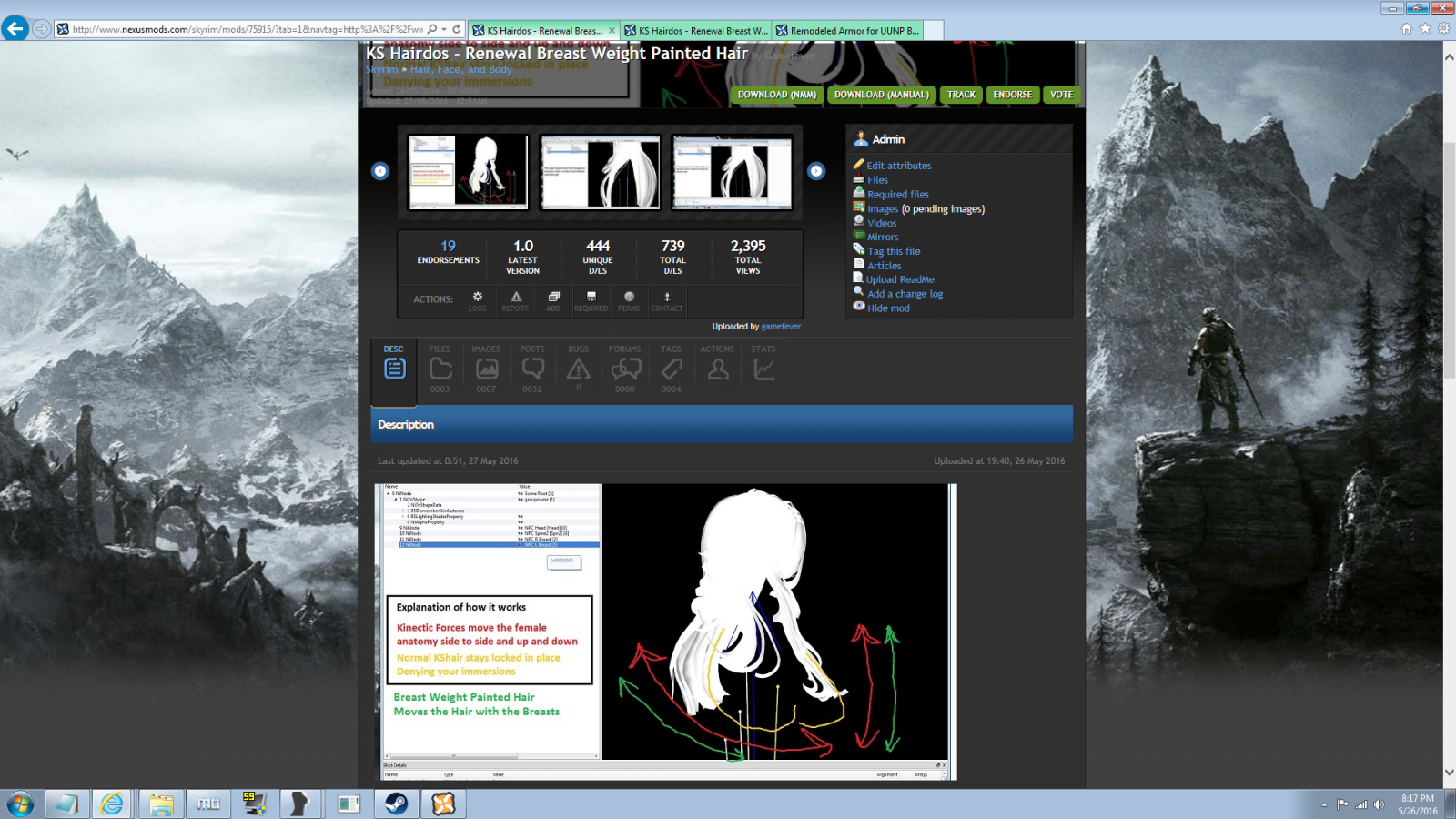The image size is (1456, 819).
Task: Click the page scrollbar down arrow
Action: tap(1449, 773)
